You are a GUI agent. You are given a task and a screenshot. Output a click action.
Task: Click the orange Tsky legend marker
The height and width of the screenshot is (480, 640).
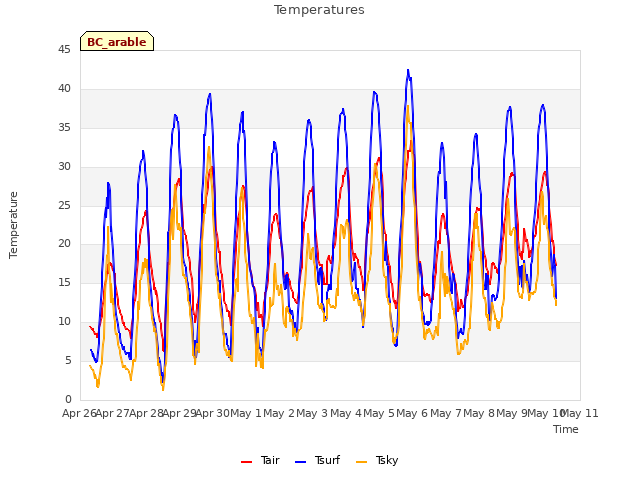click(x=362, y=462)
